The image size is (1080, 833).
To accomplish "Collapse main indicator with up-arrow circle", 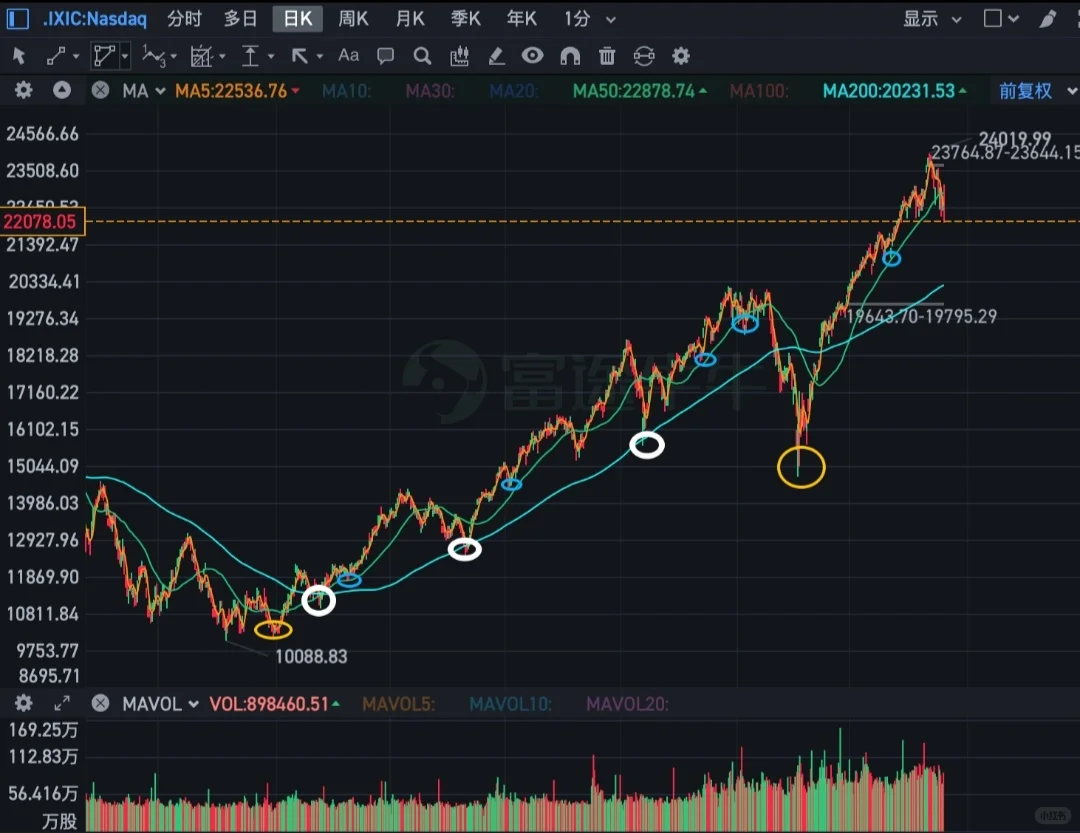I will pyautogui.click(x=62, y=90).
